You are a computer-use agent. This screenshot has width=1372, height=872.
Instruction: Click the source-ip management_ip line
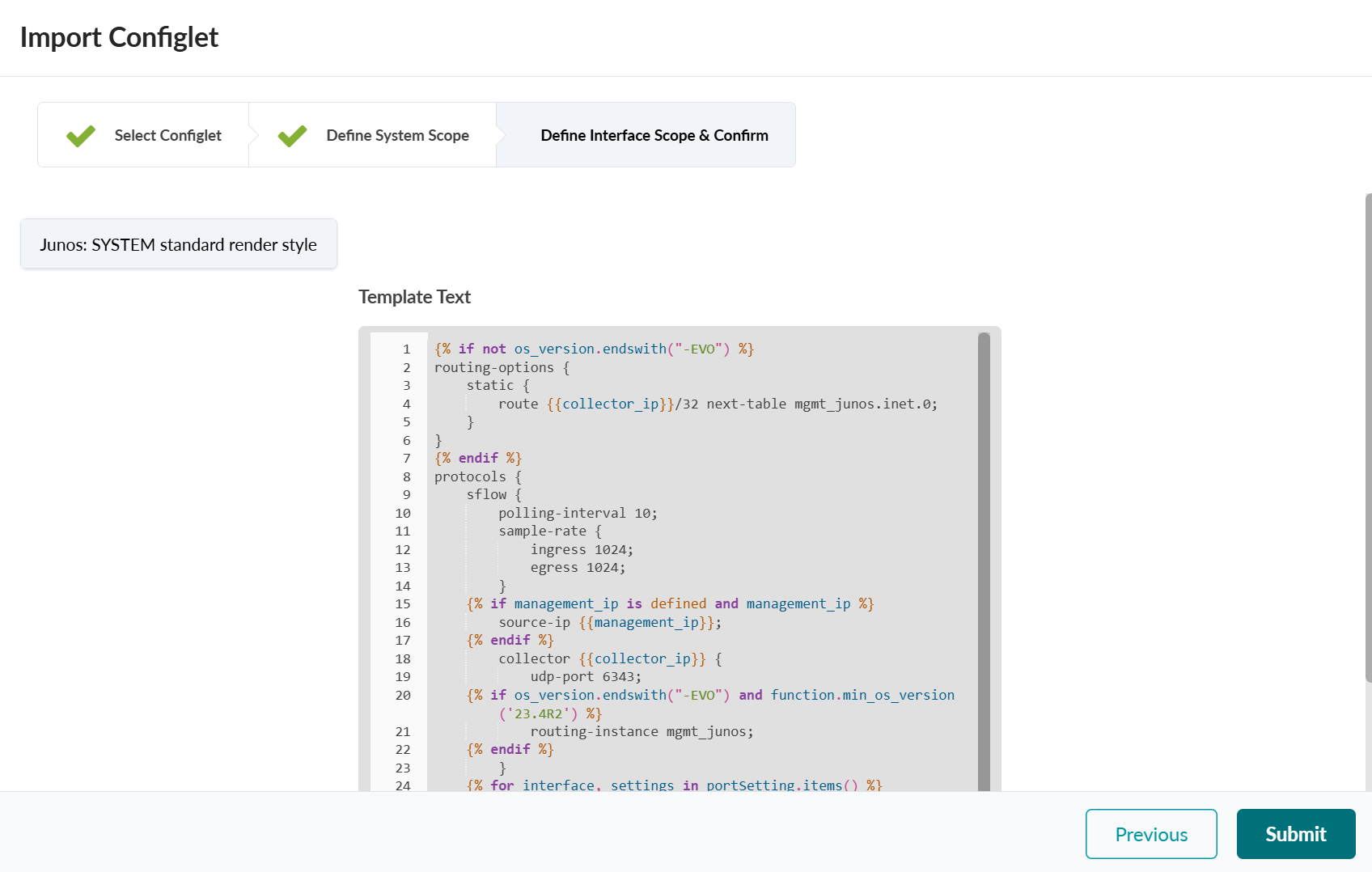click(x=610, y=623)
